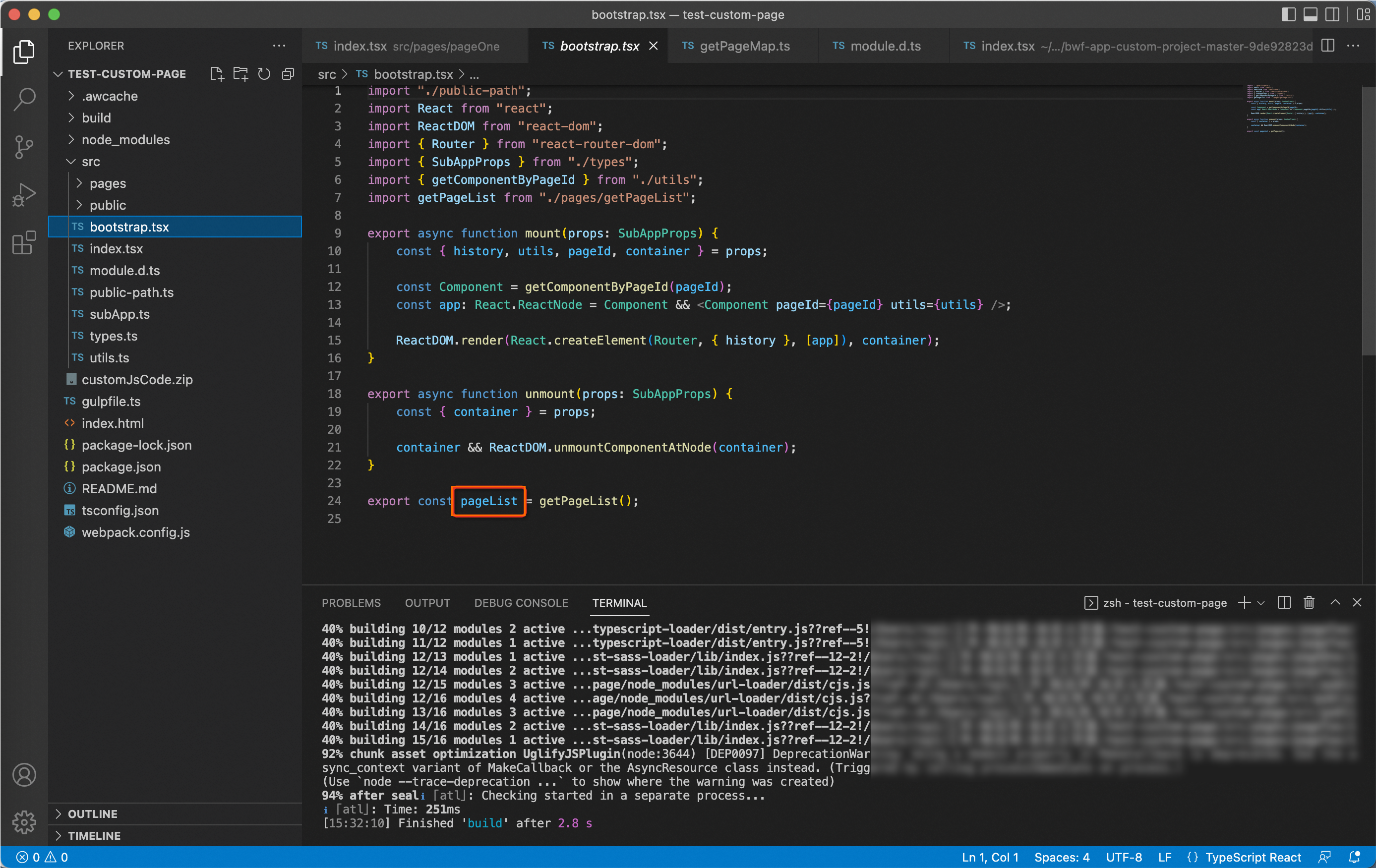Image resolution: width=1376 pixels, height=868 pixels.
Task: Click the editor vertical scrollbar
Action: pos(1368,220)
